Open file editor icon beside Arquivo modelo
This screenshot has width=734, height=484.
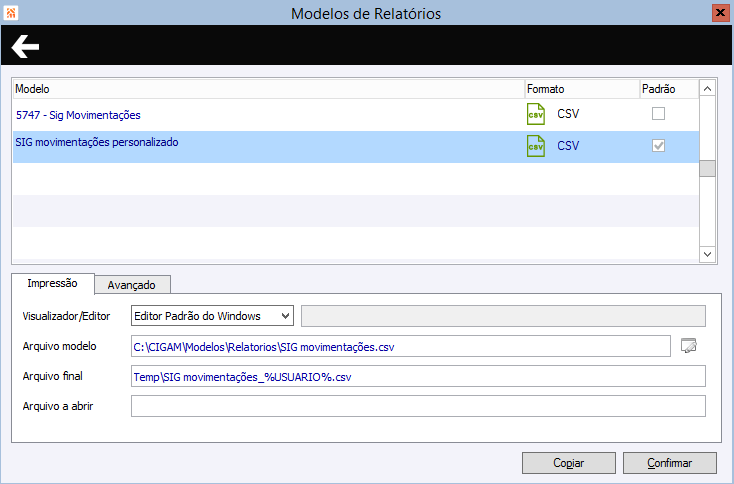tap(689, 345)
